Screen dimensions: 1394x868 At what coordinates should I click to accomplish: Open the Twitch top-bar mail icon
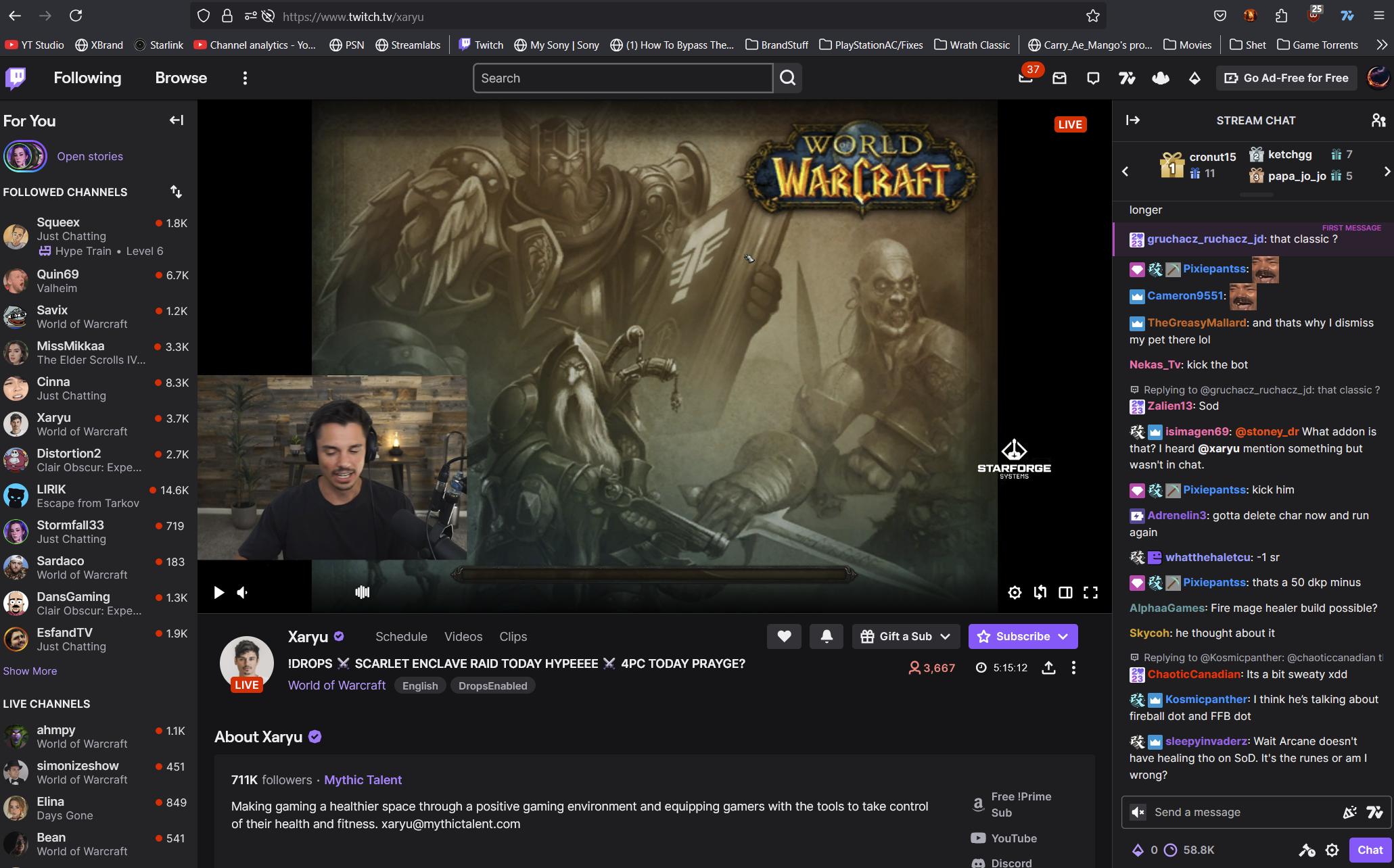1059,78
